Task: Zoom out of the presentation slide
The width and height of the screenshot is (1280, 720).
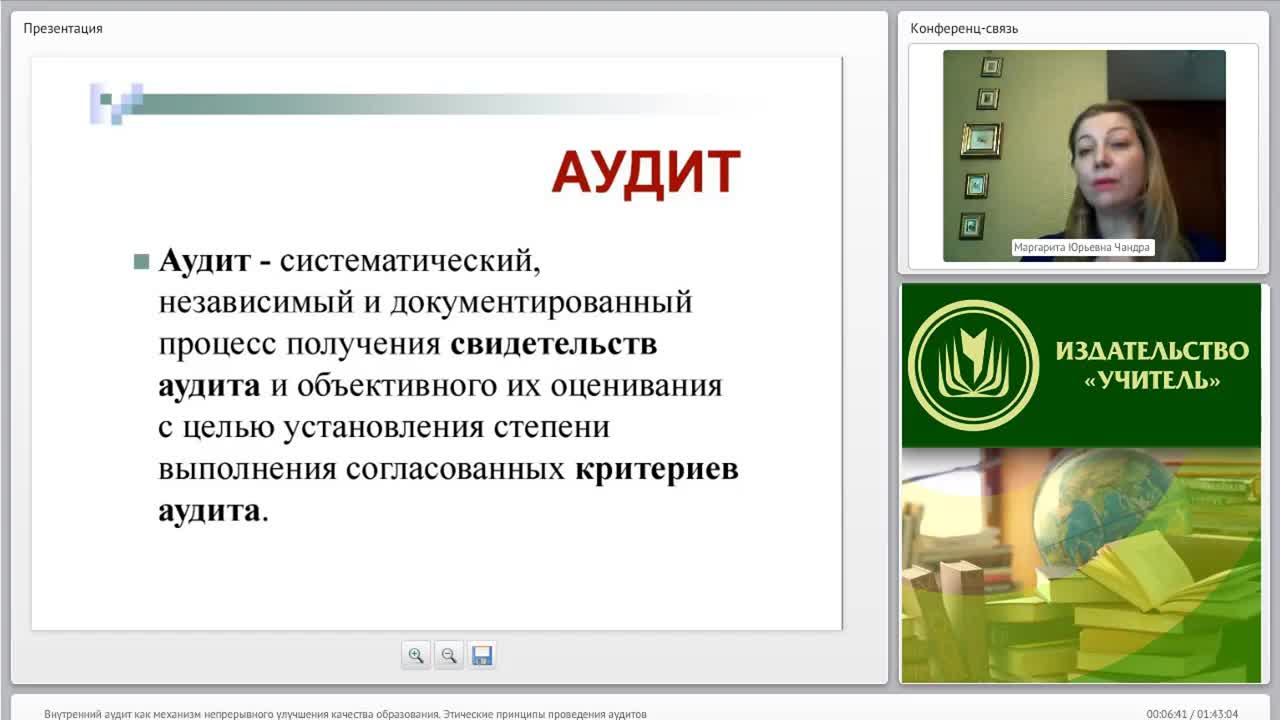Action: tap(449, 656)
